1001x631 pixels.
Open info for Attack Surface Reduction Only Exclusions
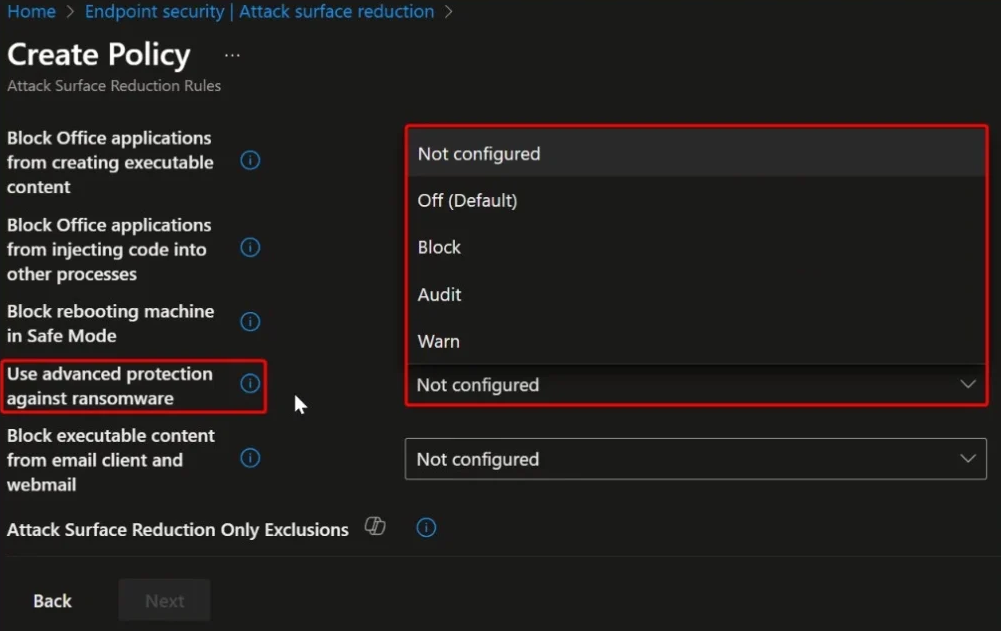click(x=426, y=528)
